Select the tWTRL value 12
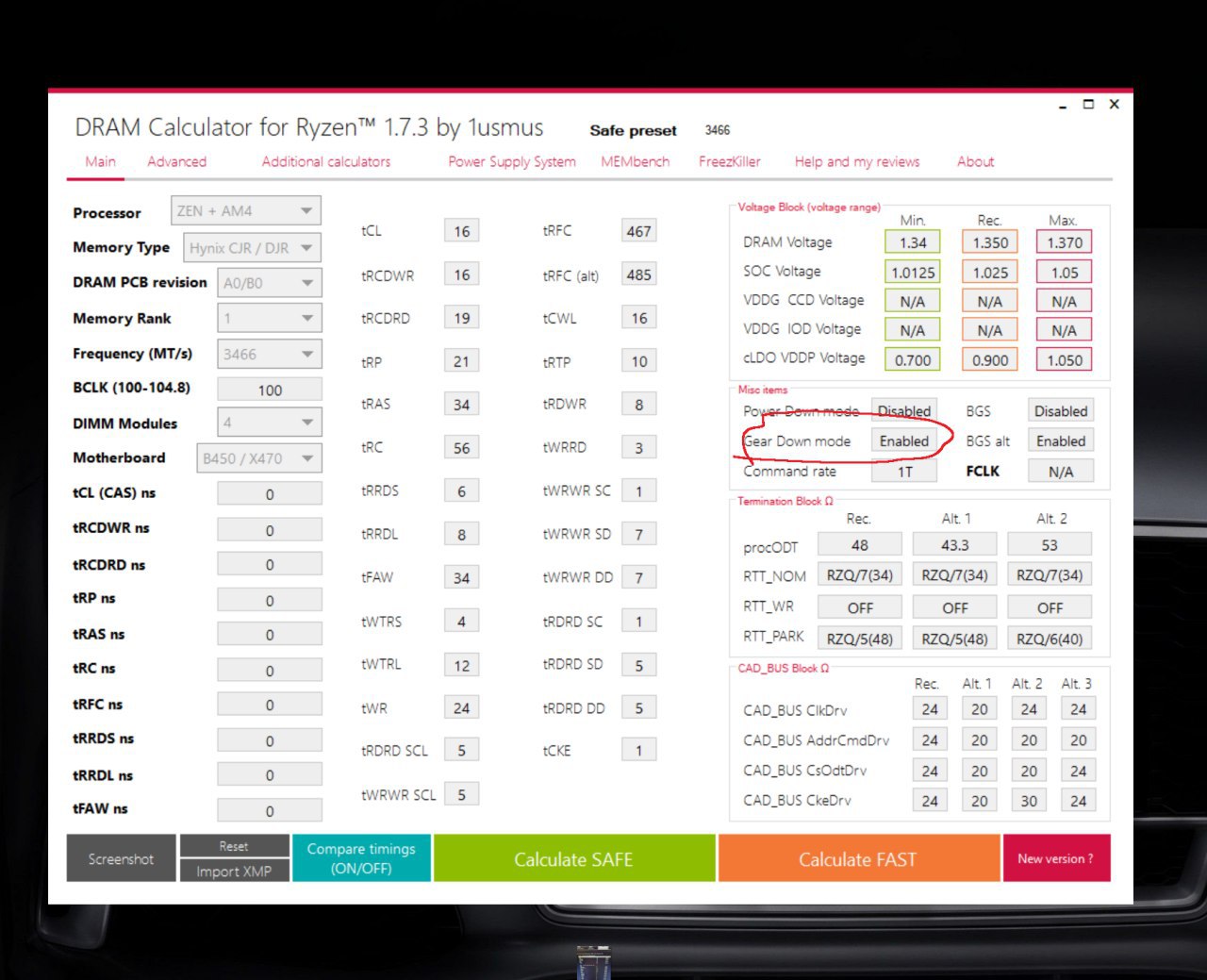Screen dimensions: 1207x980 pyautogui.click(x=461, y=665)
